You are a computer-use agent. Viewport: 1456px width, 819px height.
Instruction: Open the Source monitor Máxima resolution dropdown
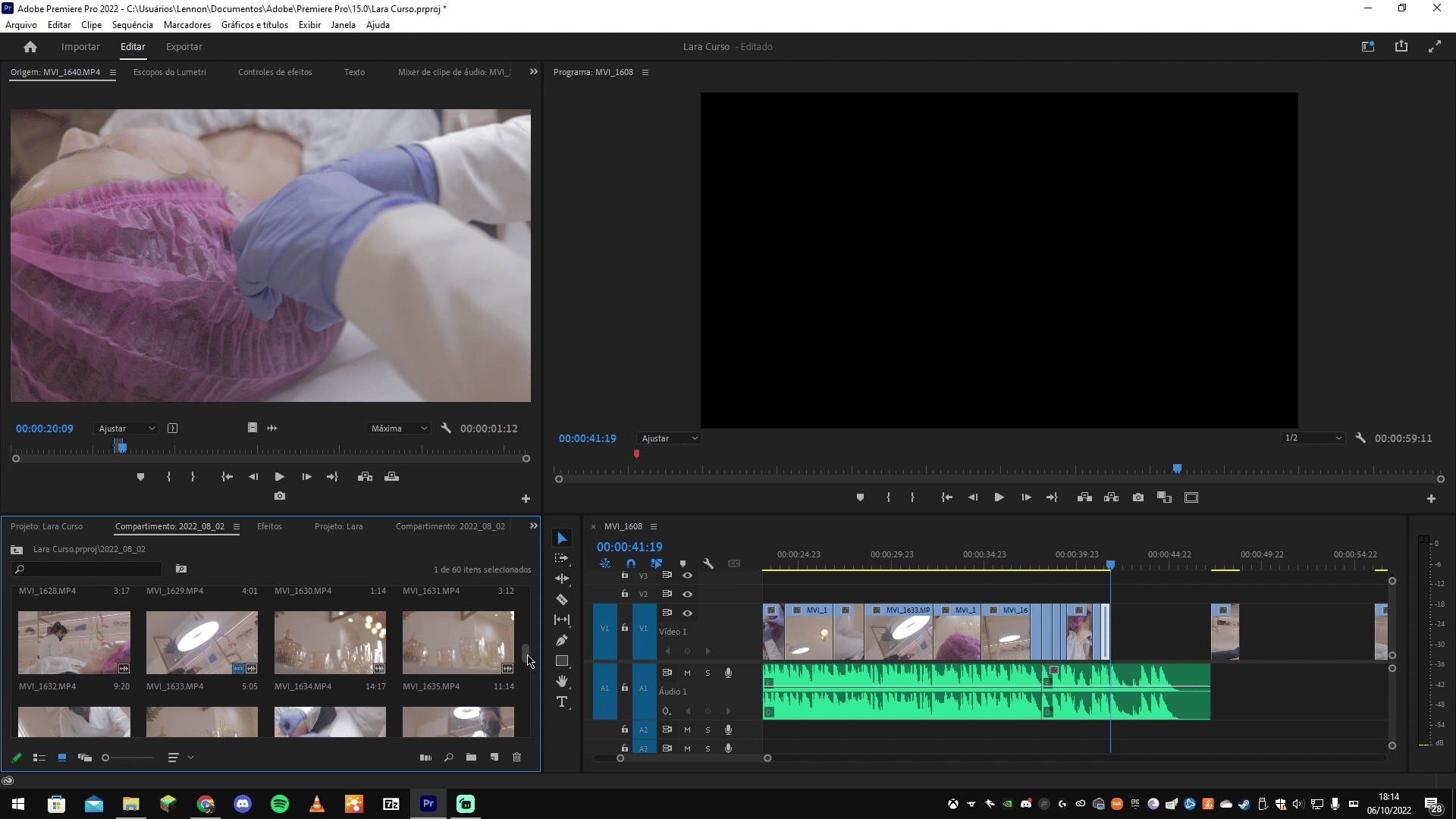click(x=399, y=428)
